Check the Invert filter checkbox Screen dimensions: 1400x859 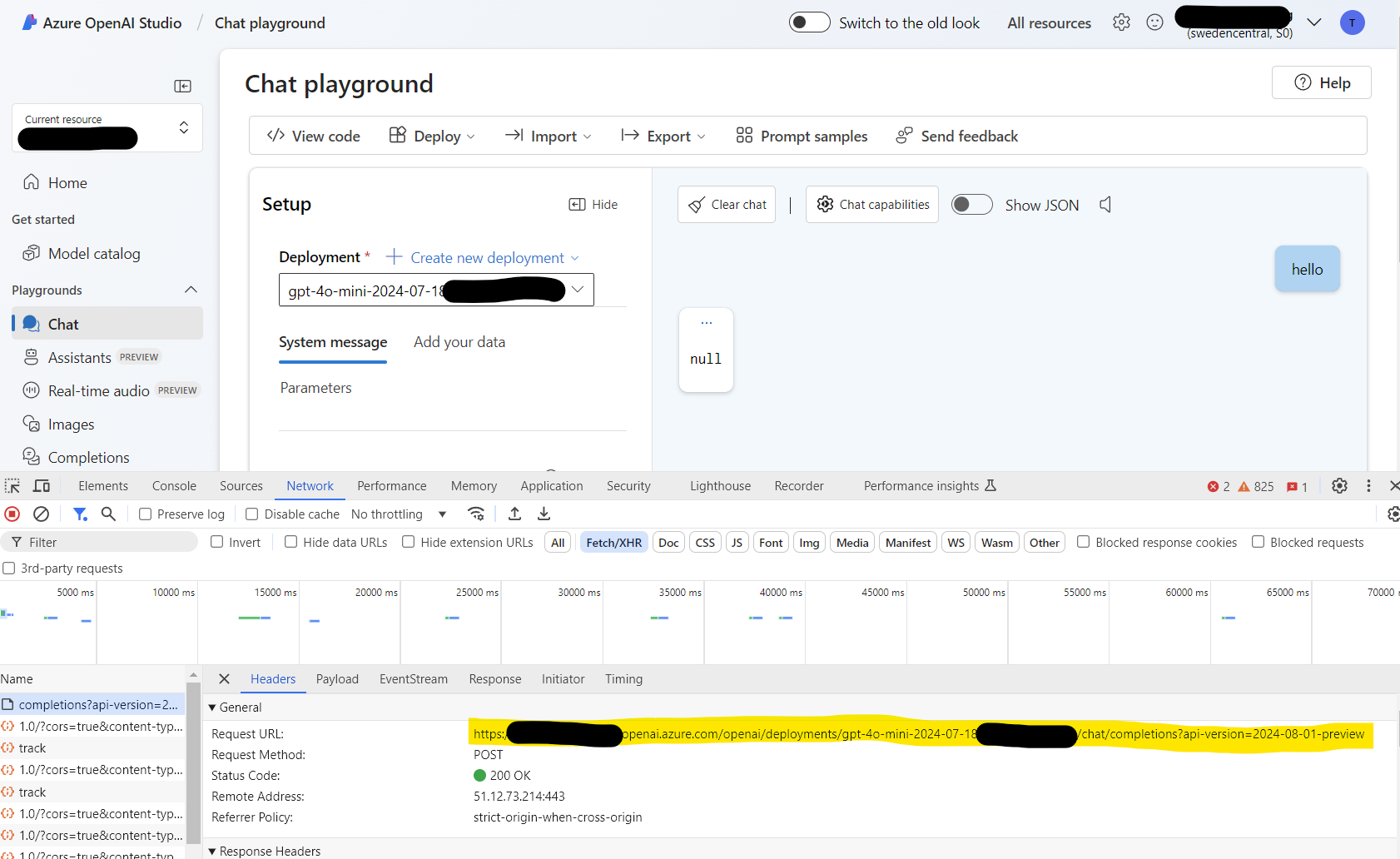[x=217, y=542]
